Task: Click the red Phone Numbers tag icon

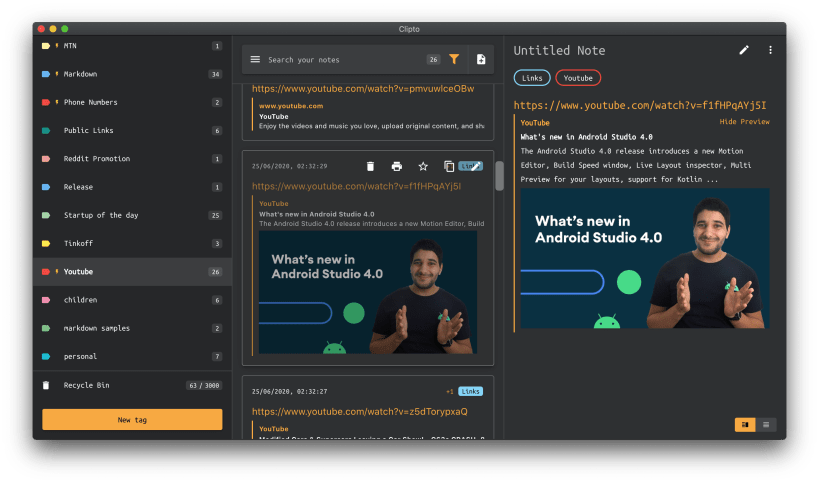Action: click(x=46, y=102)
